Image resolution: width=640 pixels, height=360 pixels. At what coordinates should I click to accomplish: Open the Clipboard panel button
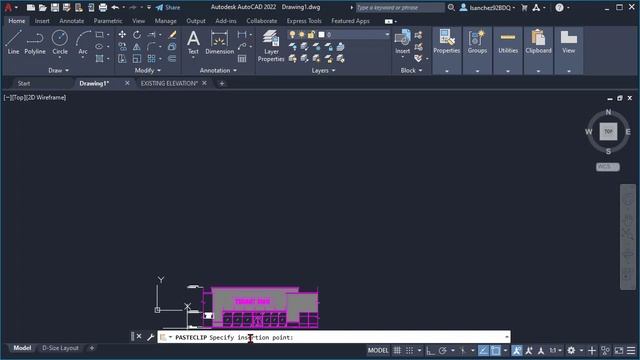(x=538, y=42)
